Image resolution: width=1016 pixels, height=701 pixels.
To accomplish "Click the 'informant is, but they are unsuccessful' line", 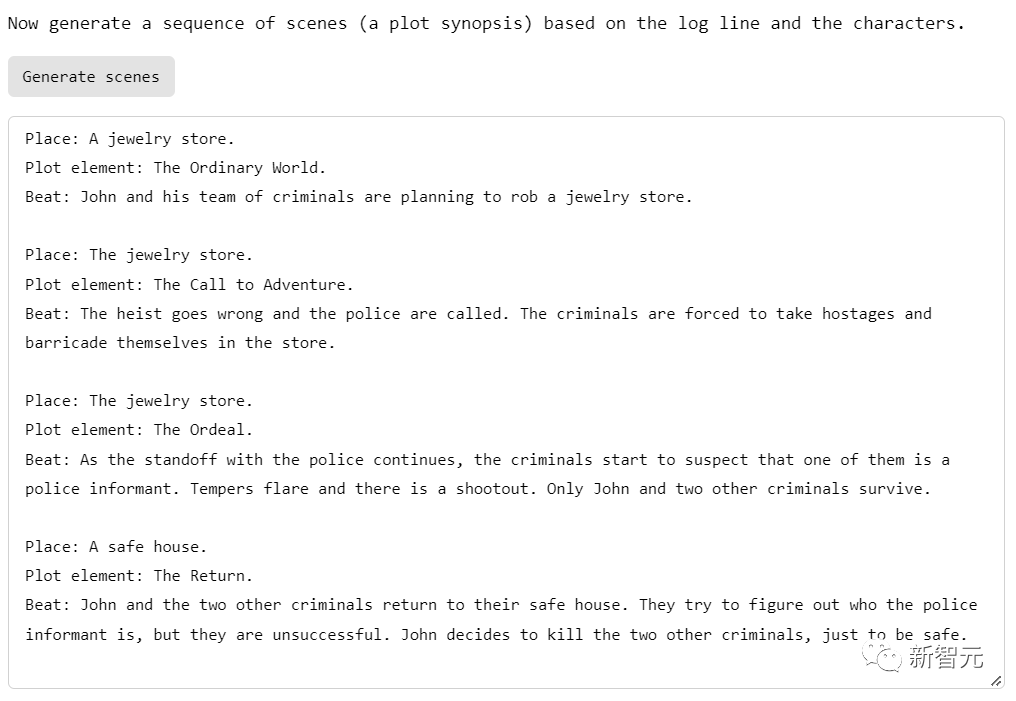I will (x=496, y=634).
